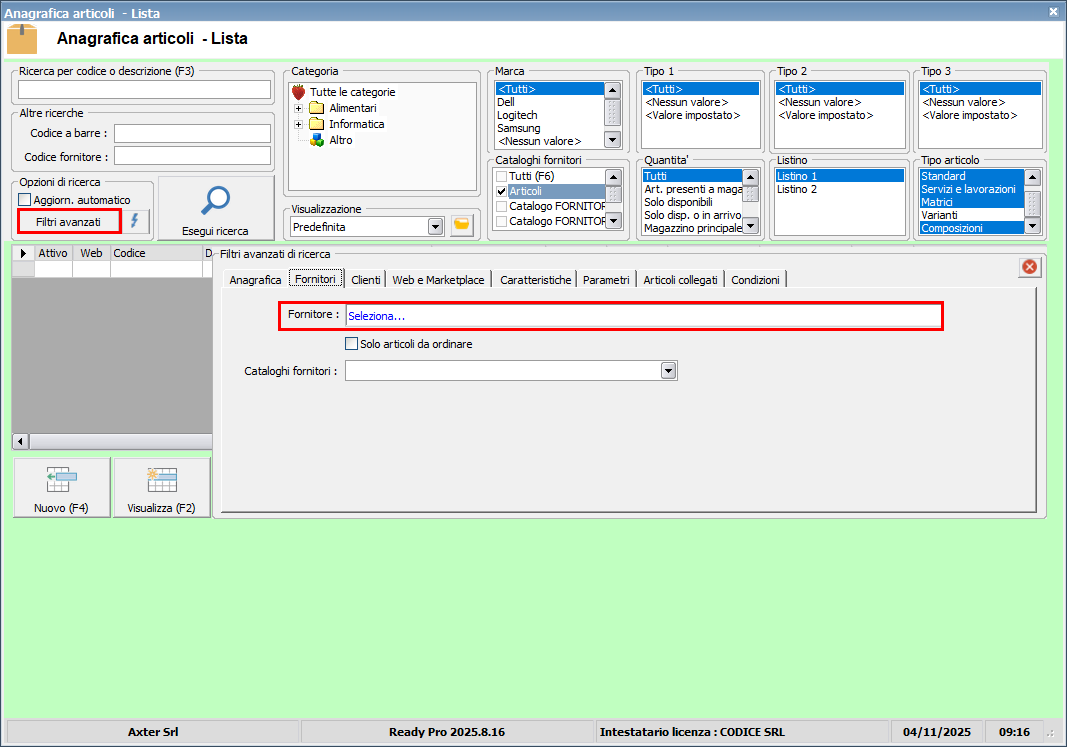Select Solo disp. o in arrivo entry
This screenshot has height=747, width=1067.
(692, 215)
